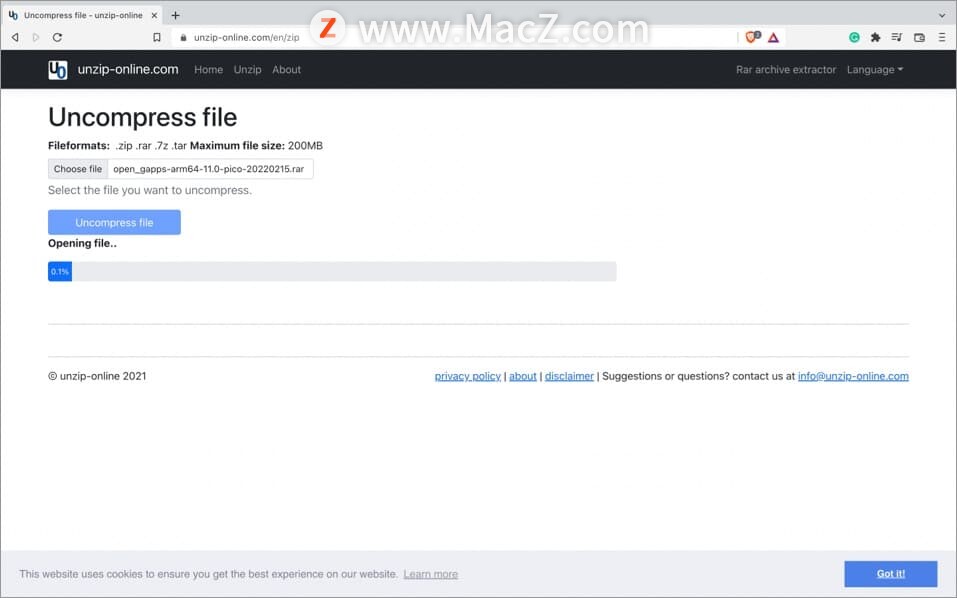Dismiss cookies with Got it! button
Image resolution: width=957 pixels, height=598 pixels.
[890, 574]
